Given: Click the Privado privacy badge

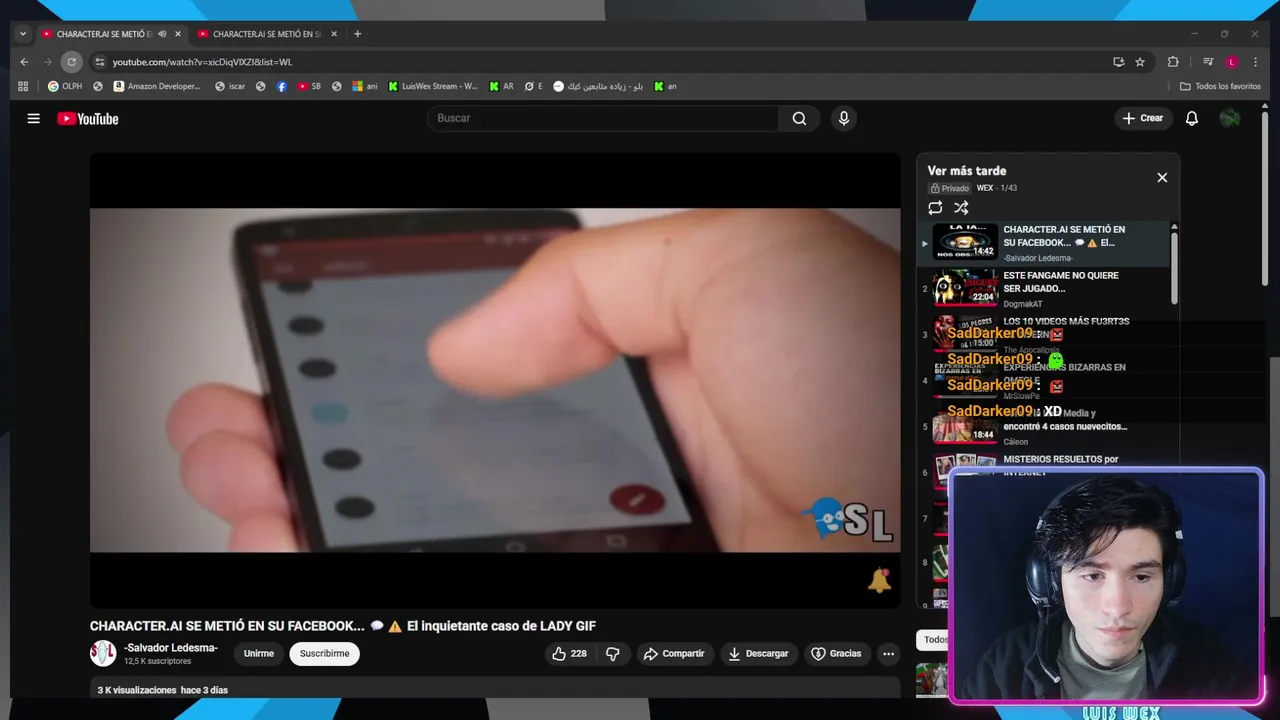Looking at the screenshot, I should click(950, 188).
